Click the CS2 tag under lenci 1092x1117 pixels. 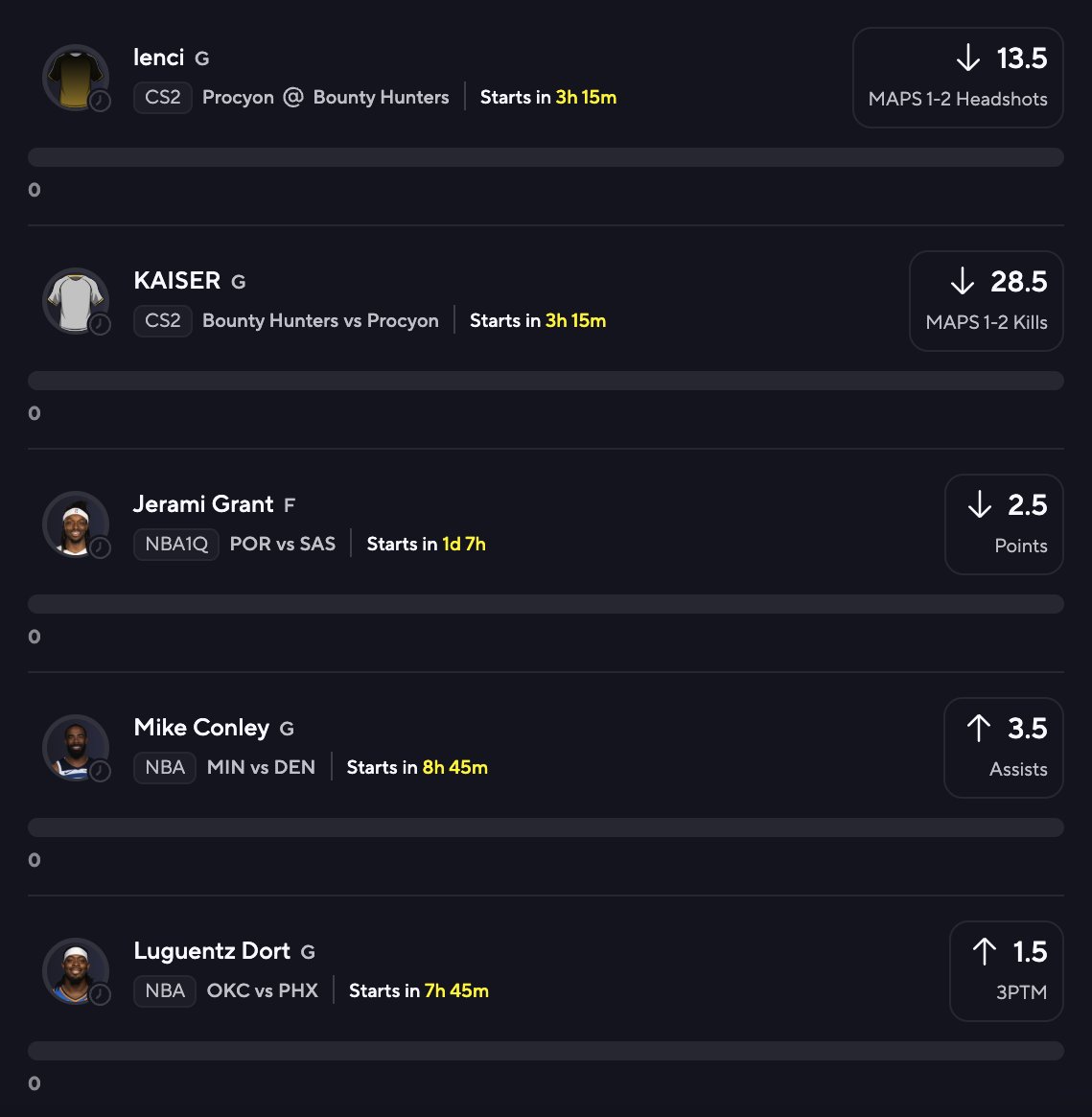[x=163, y=98]
